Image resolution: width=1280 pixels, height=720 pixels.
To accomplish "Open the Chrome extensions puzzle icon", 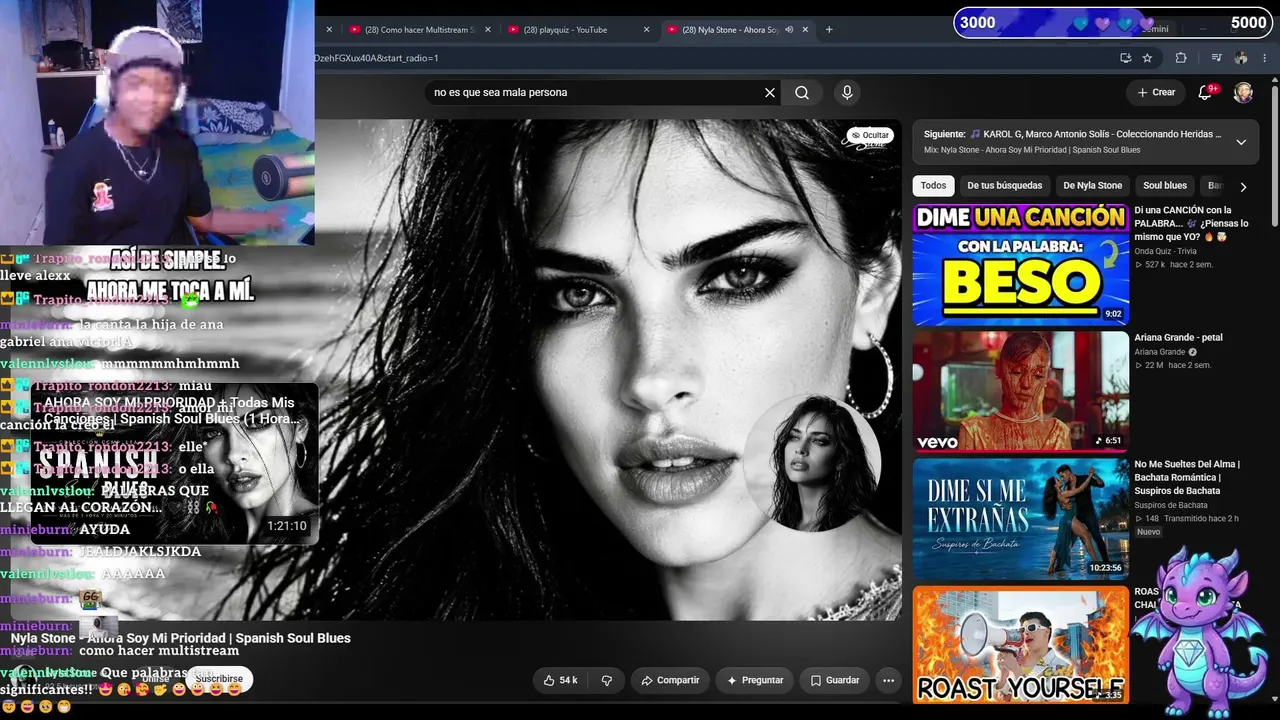I will [1181, 58].
